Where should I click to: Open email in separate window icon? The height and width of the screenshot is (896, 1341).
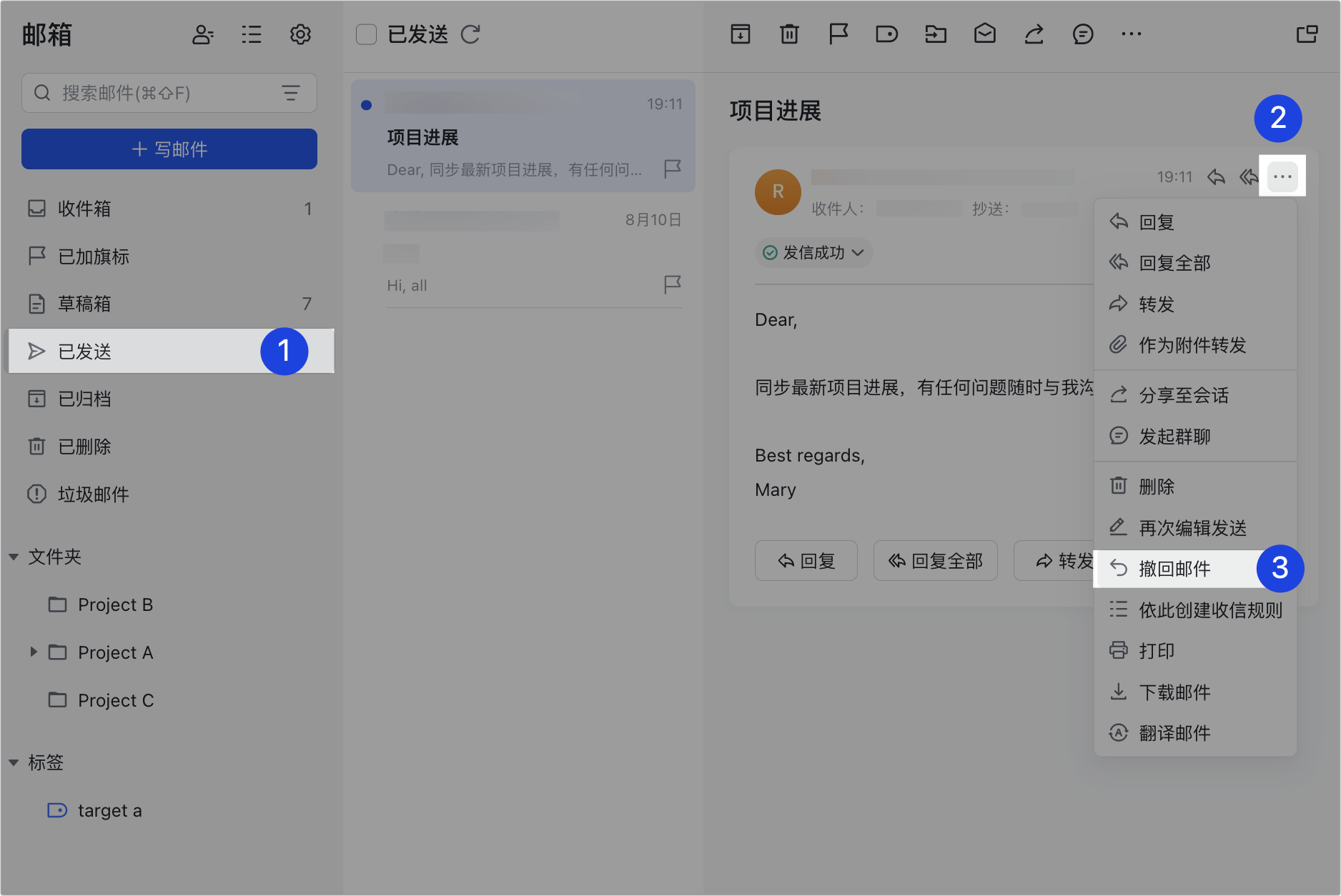click(x=1307, y=34)
